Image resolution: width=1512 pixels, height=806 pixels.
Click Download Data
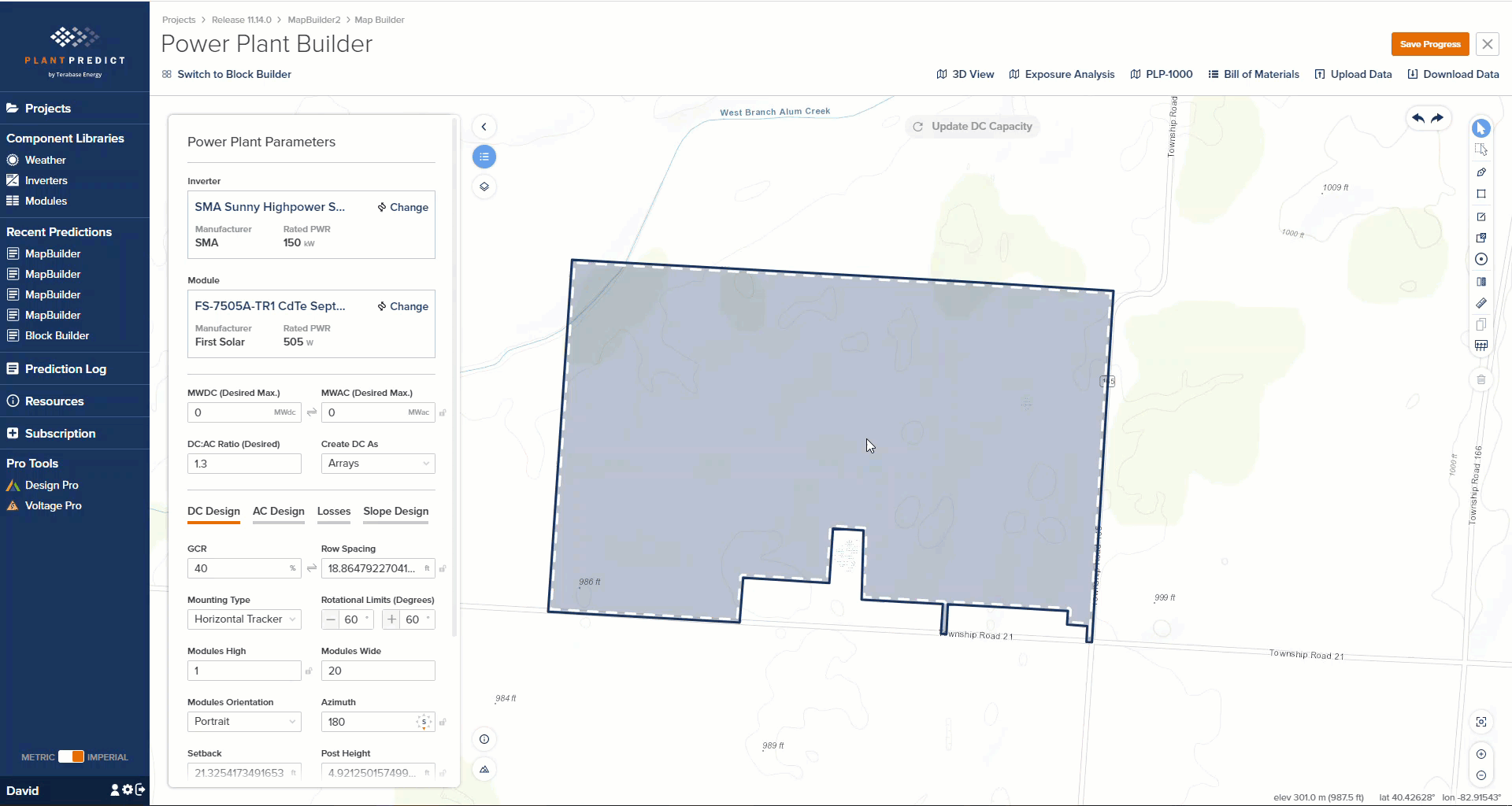(x=1453, y=74)
